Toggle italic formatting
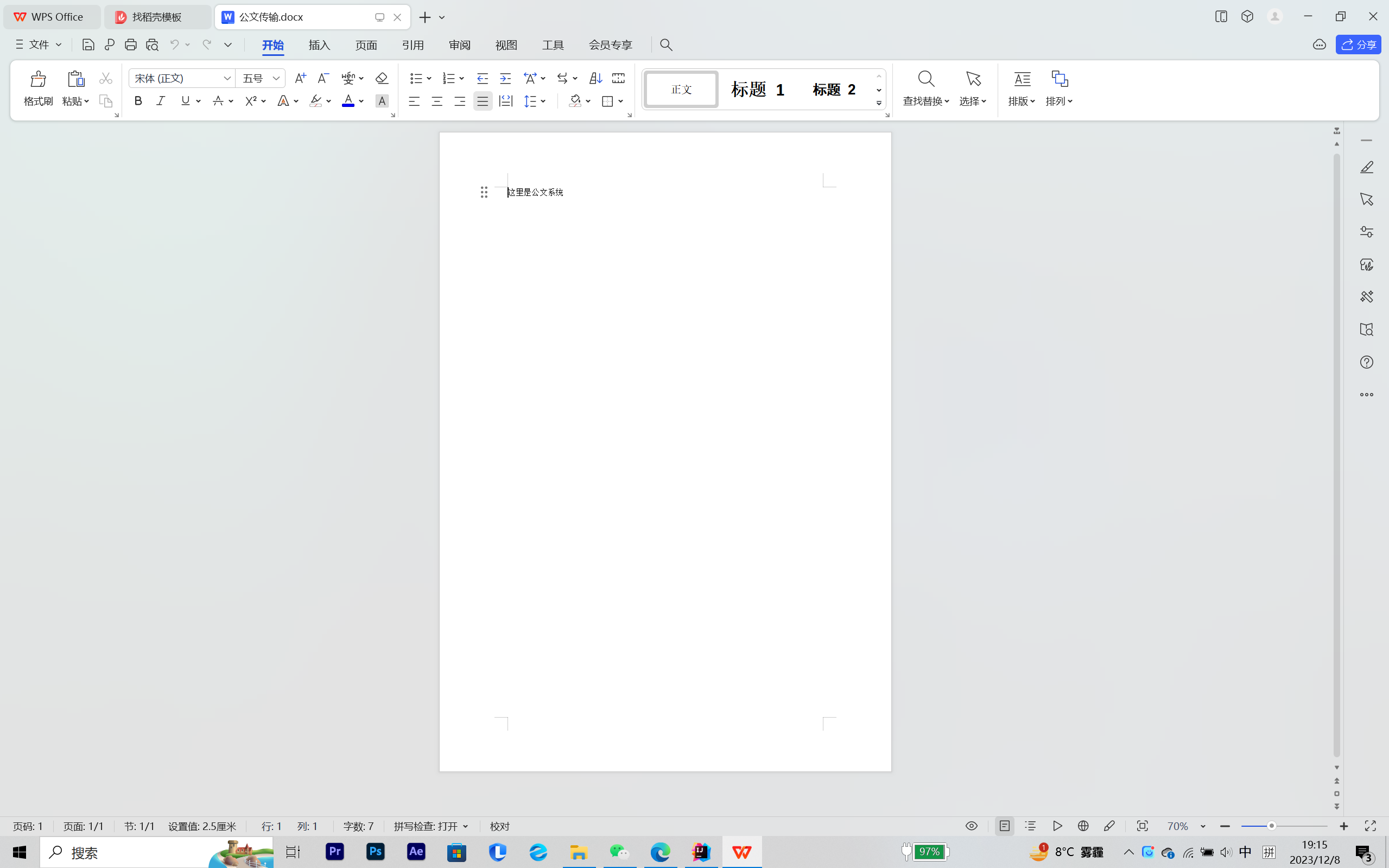The image size is (1389, 868). (161, 101)
